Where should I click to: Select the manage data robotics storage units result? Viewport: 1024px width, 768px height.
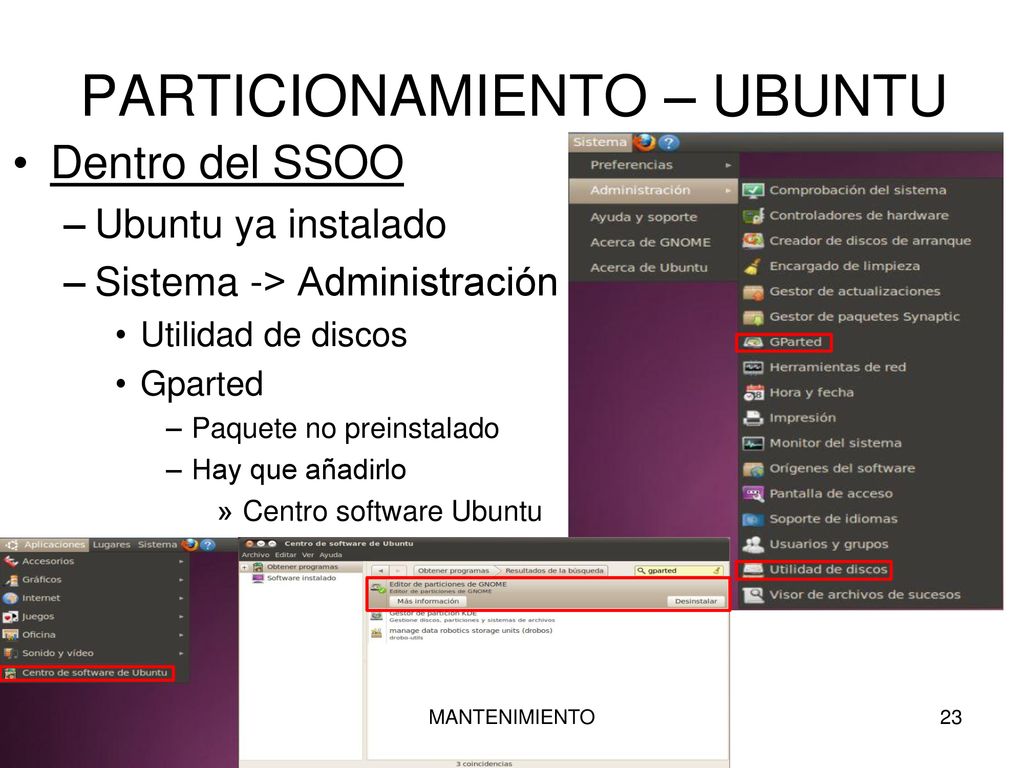point(549,633)
